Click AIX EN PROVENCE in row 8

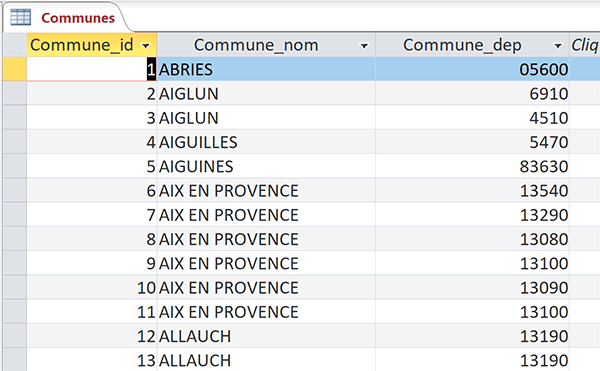(266, 239)
